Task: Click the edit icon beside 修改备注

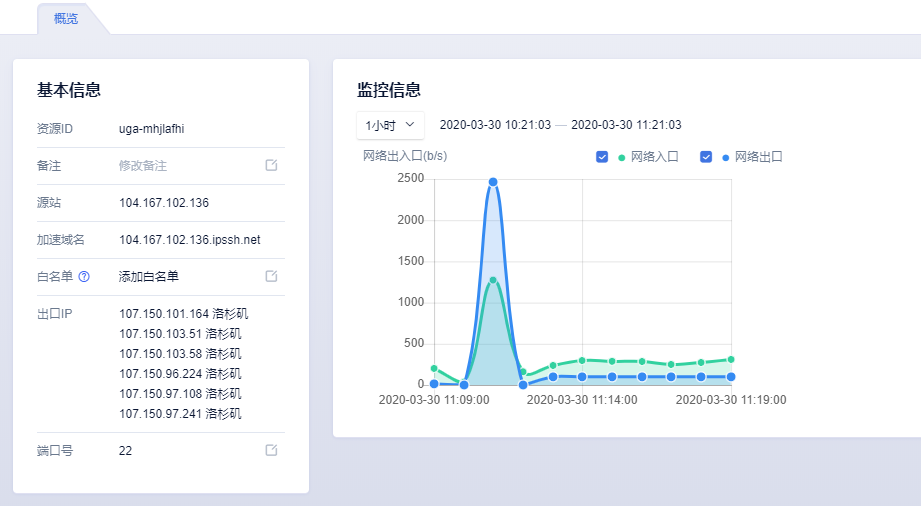Action: click(x=271, y=165)
